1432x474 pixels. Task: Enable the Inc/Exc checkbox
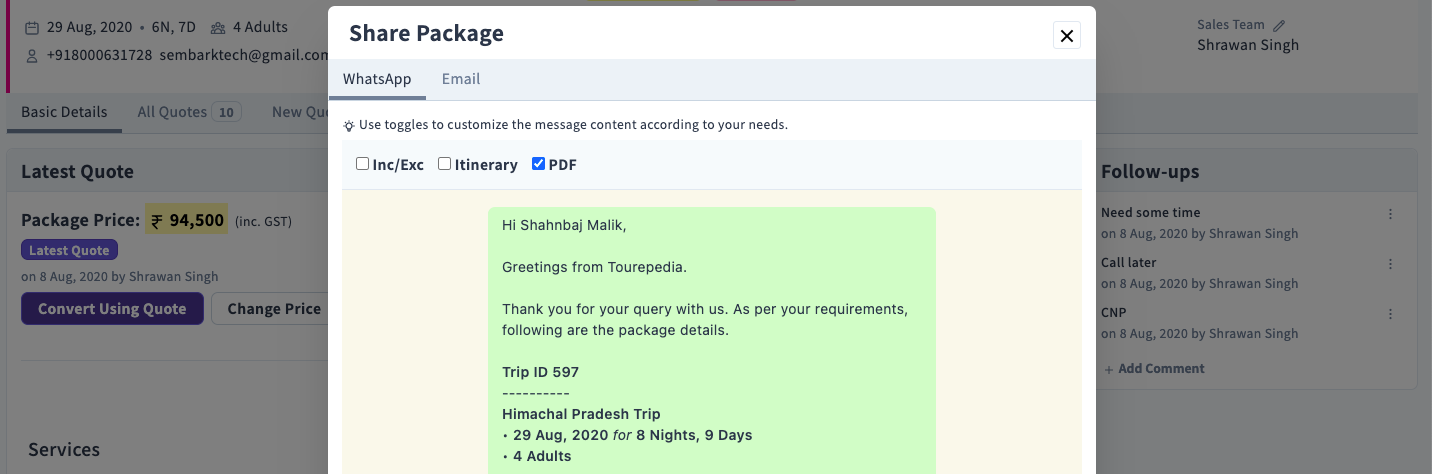363,164
